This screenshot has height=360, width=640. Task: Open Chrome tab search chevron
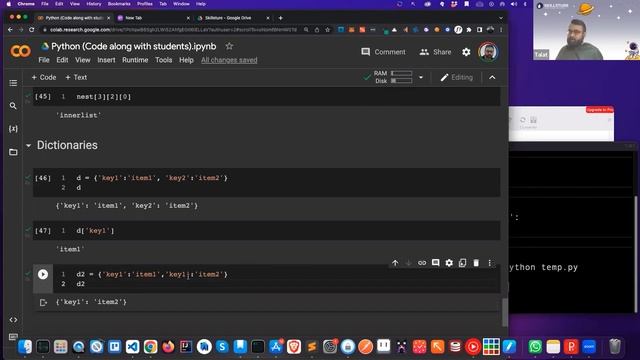coord(501,18)
